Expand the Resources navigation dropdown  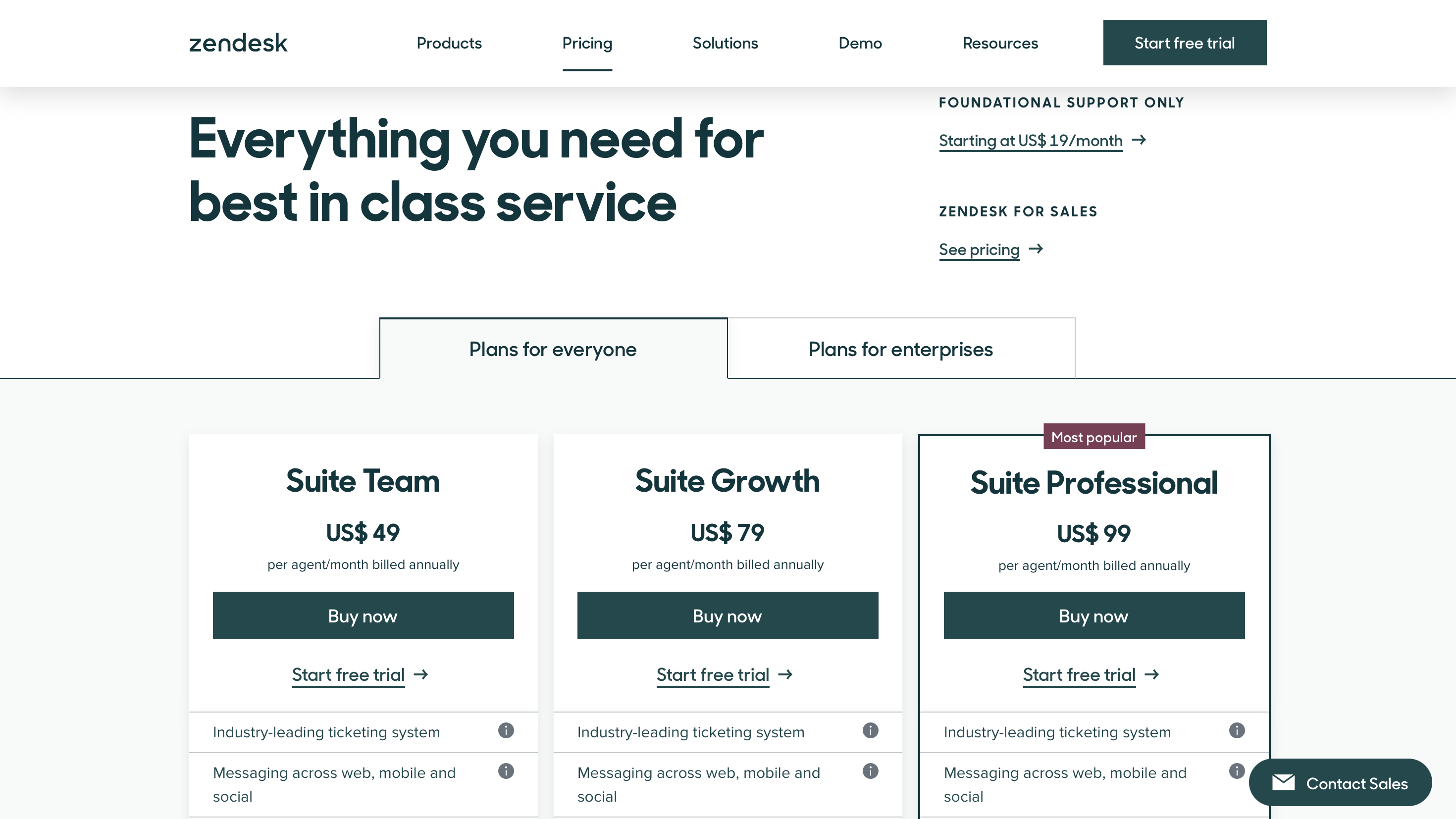coord(1000,43)
